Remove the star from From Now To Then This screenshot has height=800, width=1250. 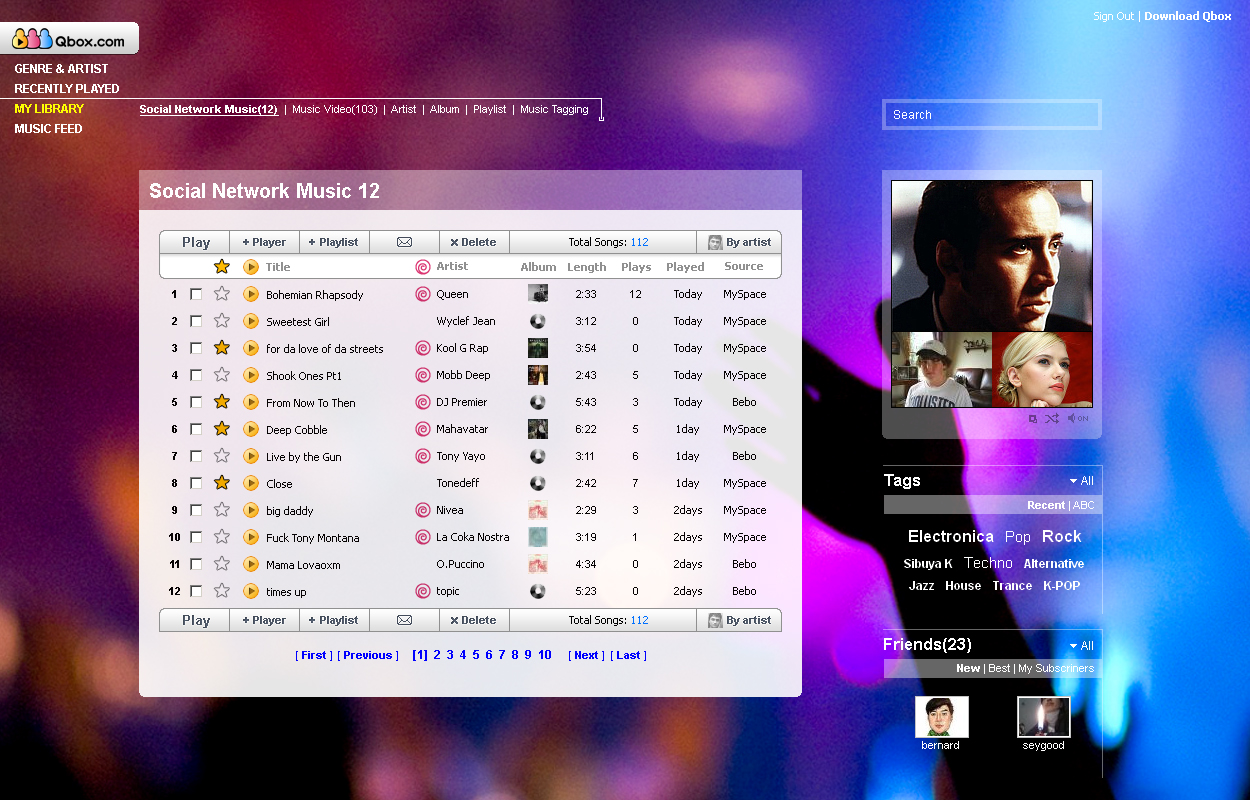tap(222, 402)
